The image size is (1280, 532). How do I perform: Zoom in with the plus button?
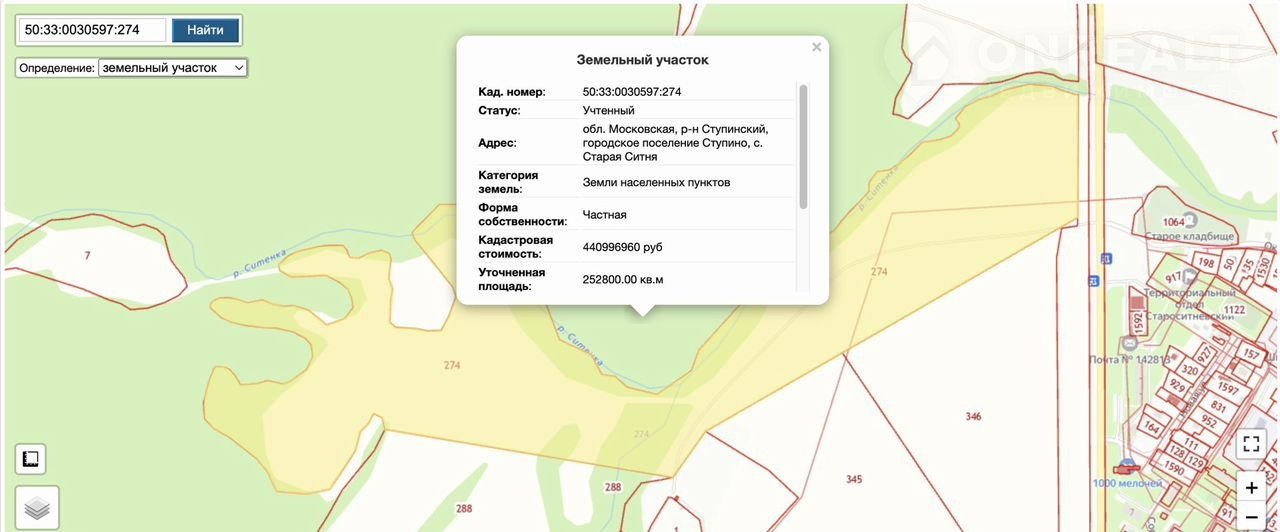[1251, 488]
